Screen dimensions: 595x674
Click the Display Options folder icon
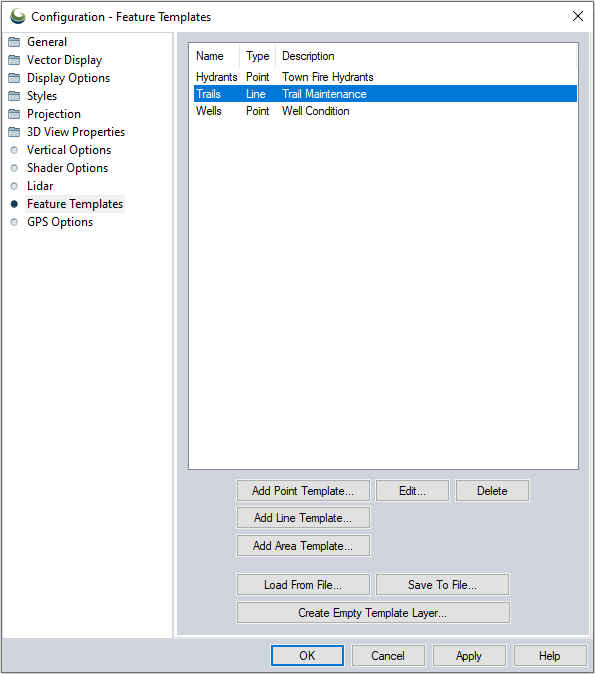[x=14, y=78]
